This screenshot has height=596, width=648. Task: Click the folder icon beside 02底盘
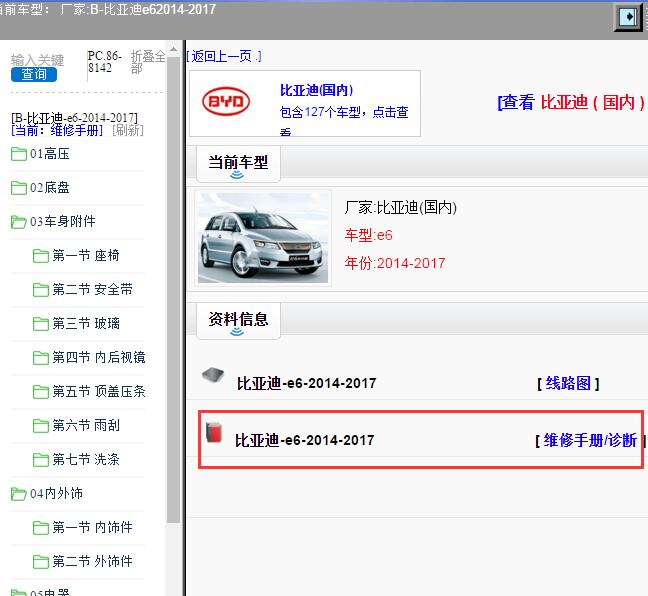19,188
